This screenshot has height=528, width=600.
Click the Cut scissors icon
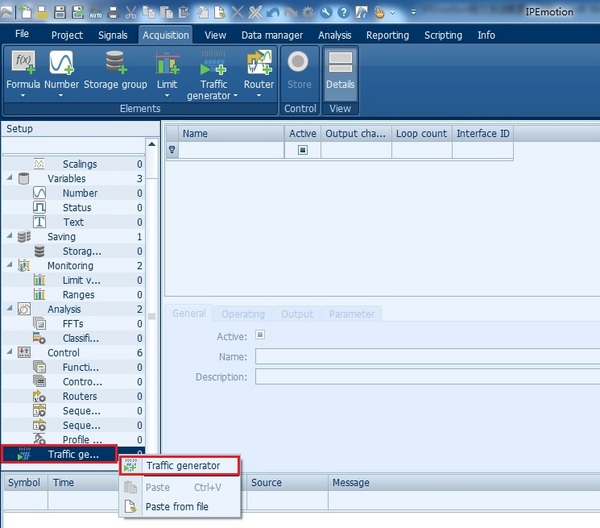pyautogui.click(x=130, y=12)
